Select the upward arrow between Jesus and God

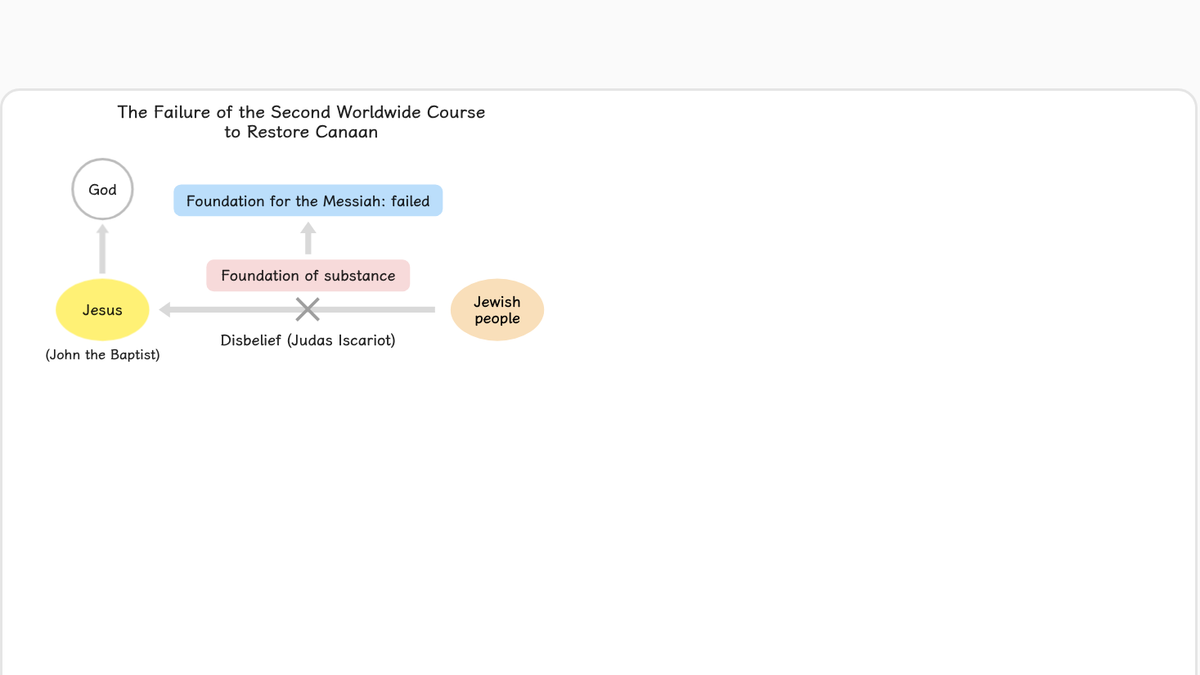tap(102, 248)
